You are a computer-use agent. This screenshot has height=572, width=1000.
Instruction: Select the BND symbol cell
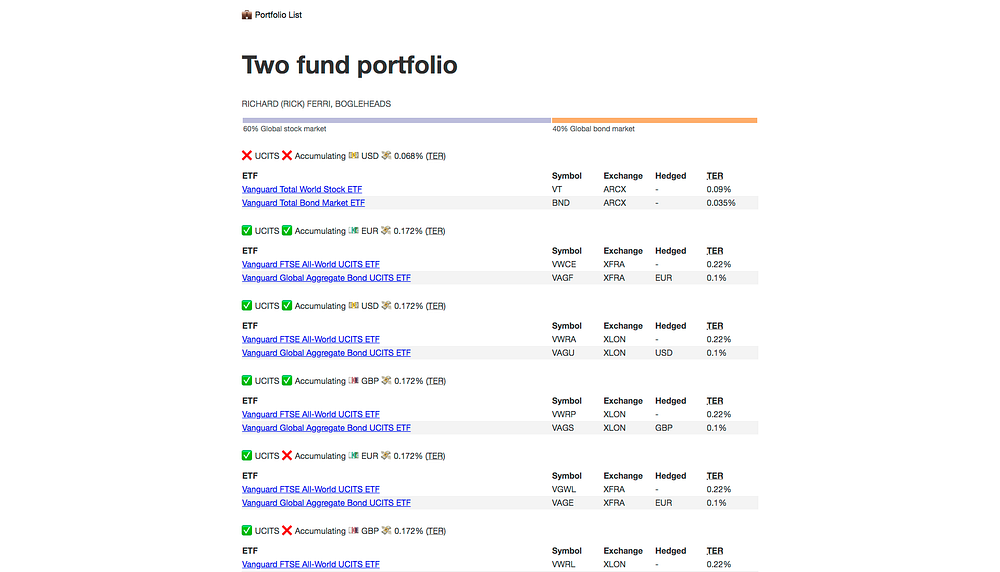point(561,203)
